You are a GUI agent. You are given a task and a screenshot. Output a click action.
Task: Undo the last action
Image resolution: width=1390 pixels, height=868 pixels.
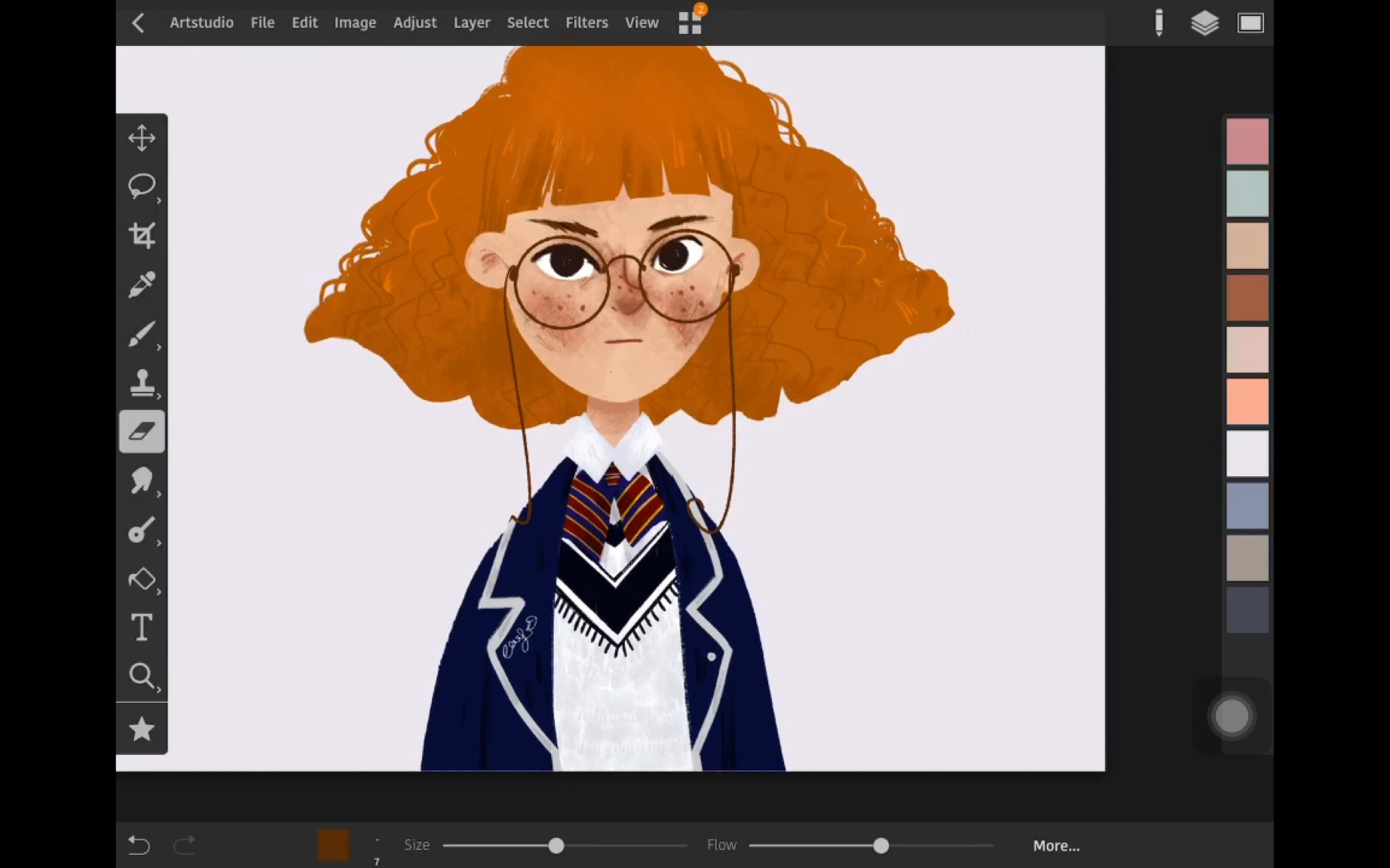point(139,845)
